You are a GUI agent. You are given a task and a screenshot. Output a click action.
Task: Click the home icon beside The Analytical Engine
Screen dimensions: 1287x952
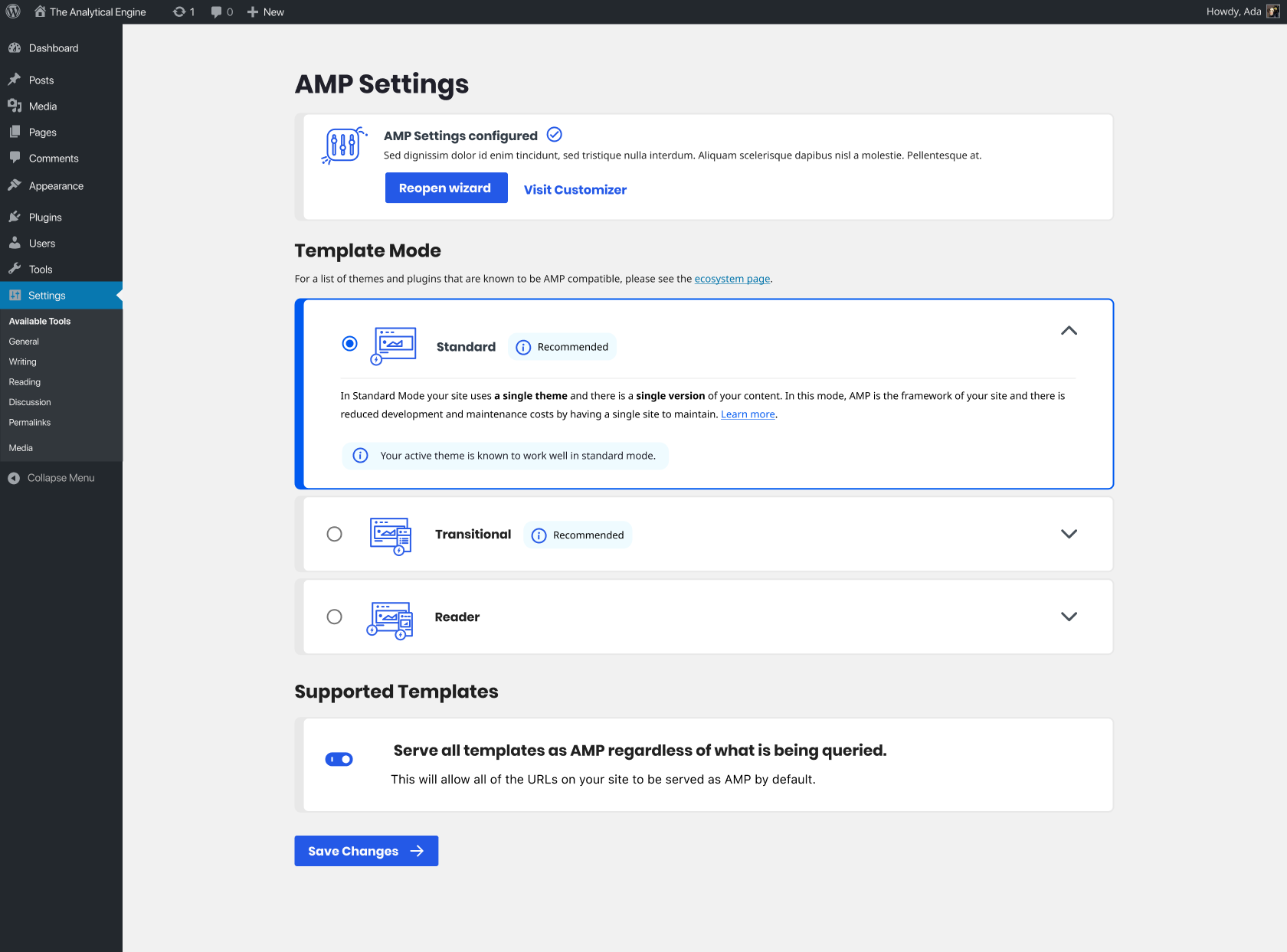pyautogui.click(x=40, y=11)
